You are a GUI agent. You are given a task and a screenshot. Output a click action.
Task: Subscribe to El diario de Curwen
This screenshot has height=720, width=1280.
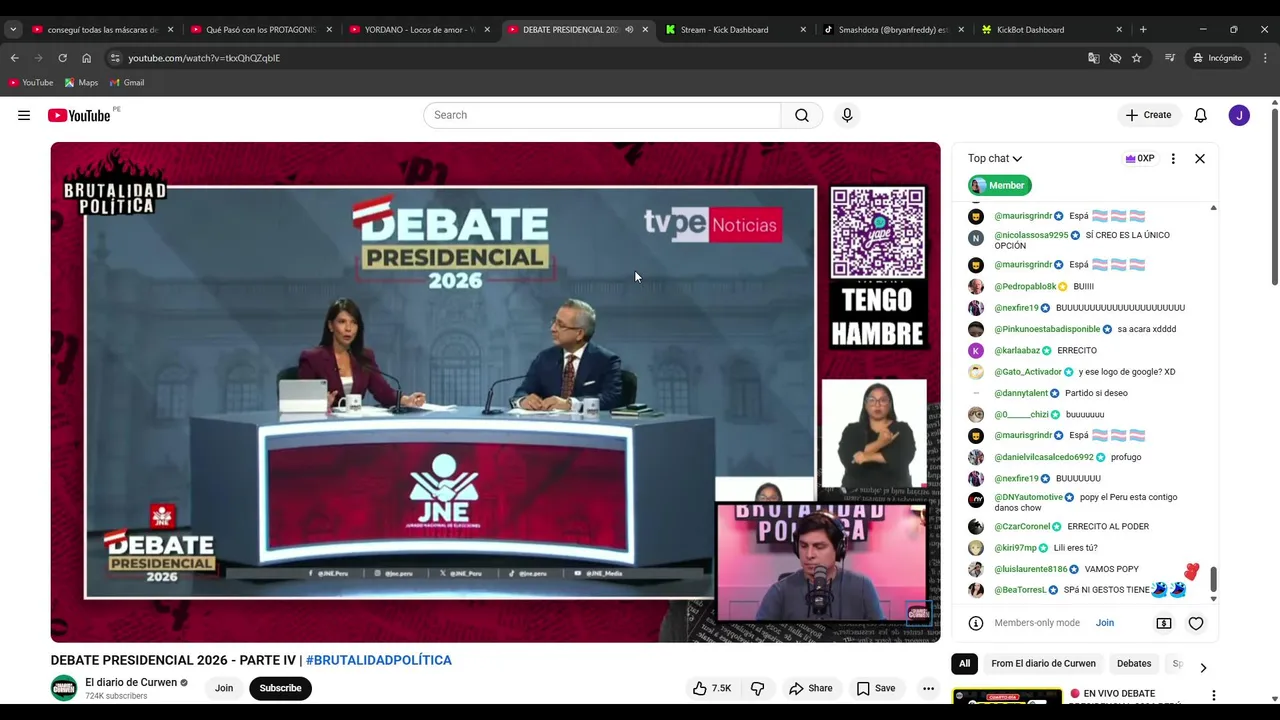click(x=280, y=688)
